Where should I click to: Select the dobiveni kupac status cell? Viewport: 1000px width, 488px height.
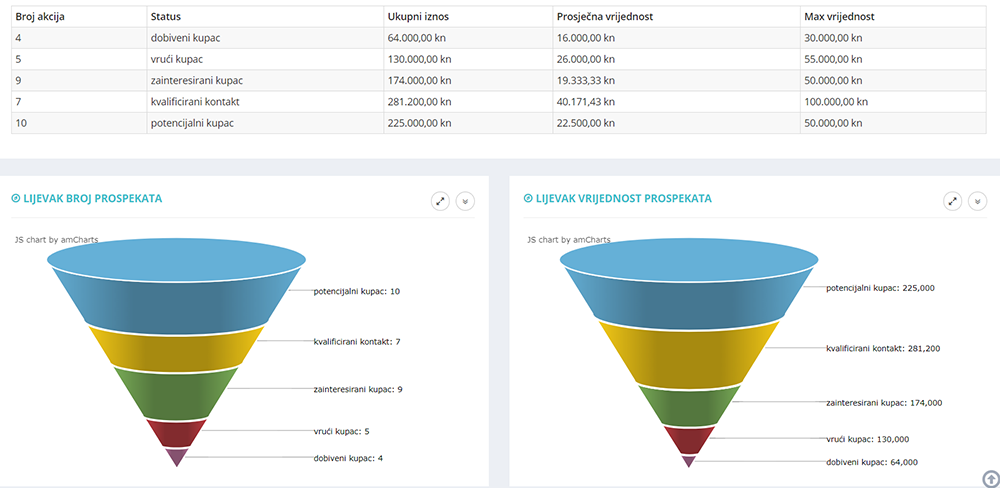tap(265, 38)
